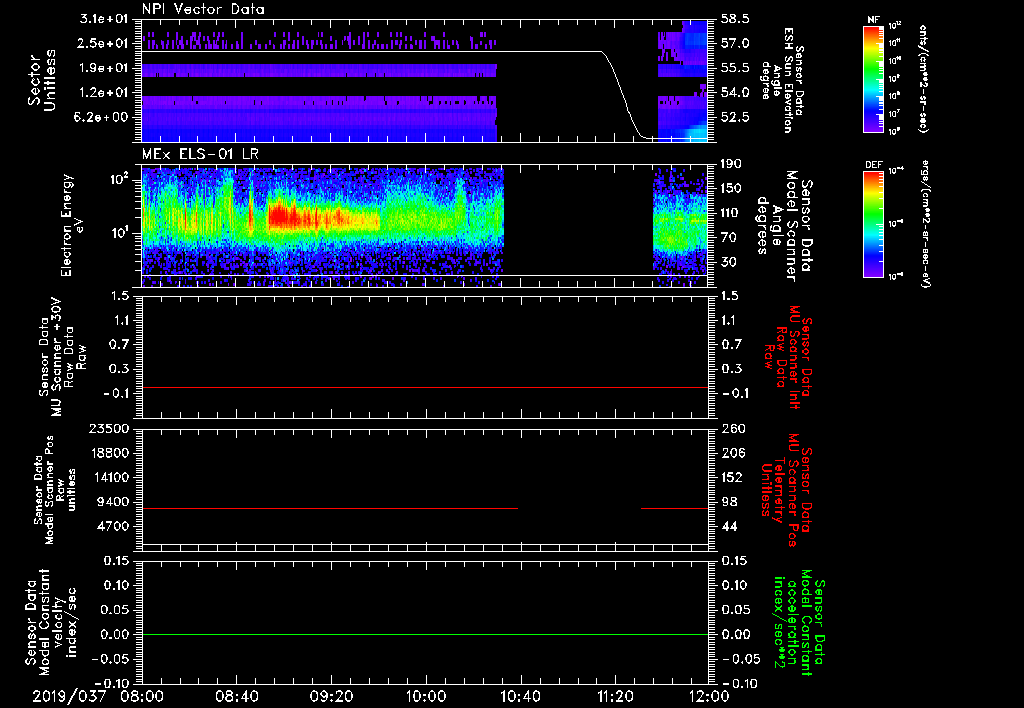Screen dimensions: 1024x708
Task: Select the 10² electron energy tick label
Action: 118,180
